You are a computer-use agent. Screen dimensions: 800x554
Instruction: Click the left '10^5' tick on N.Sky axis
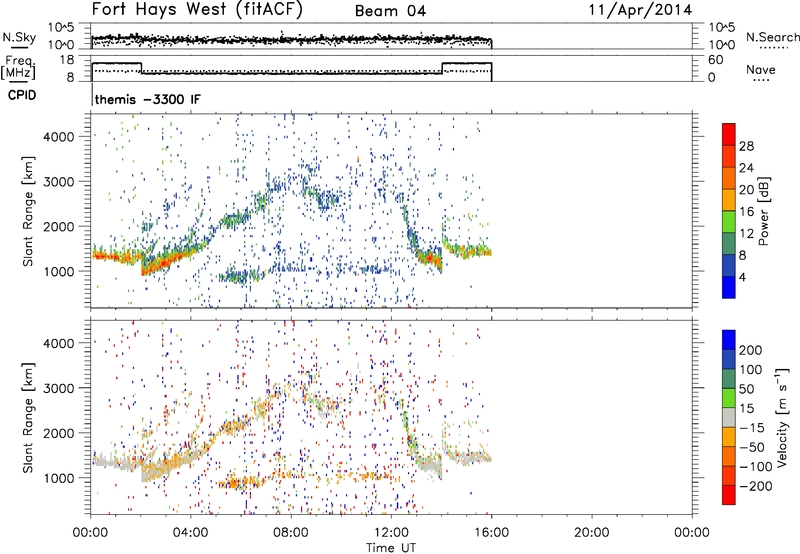(x=61, y=28)
